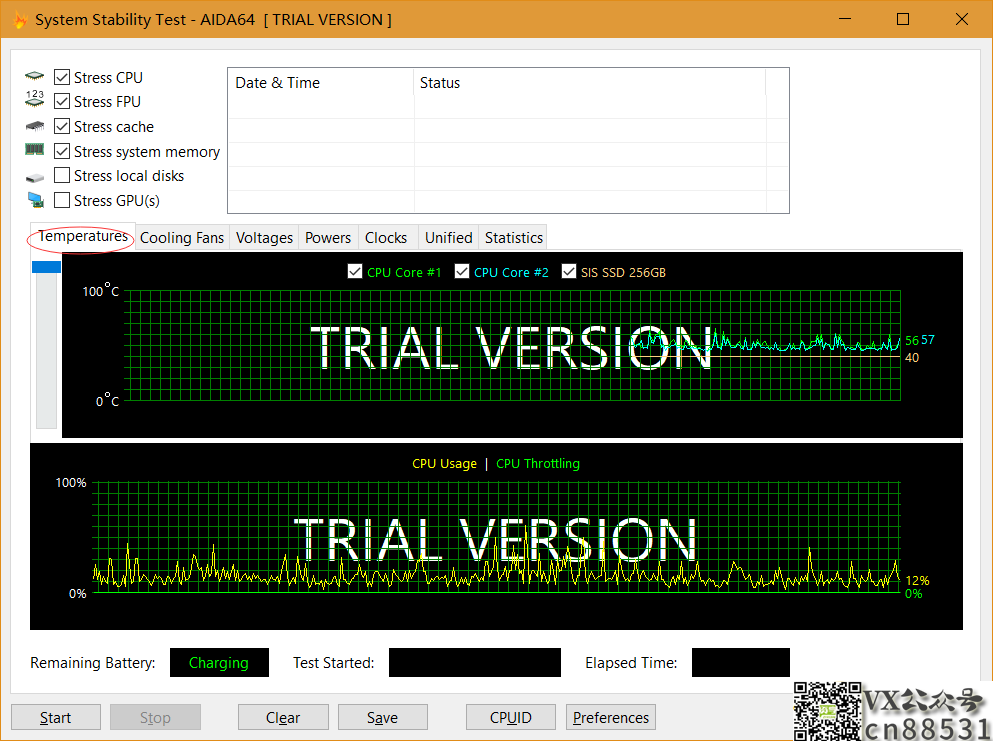
Task: Toggle CPU Core #1 graph checkbox
Action: (355, 272)
